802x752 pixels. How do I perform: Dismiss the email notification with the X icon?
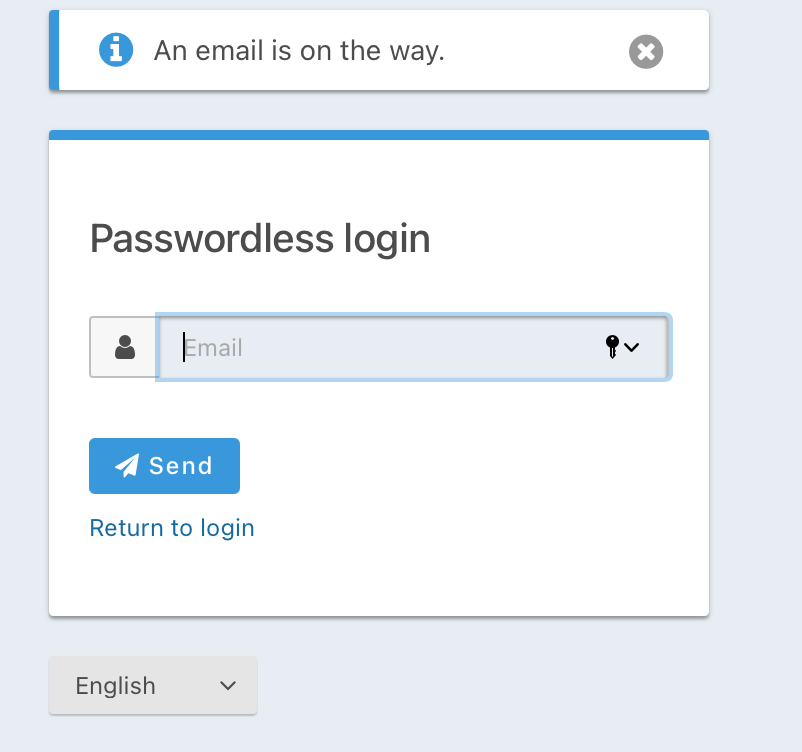tap(646, 52)
